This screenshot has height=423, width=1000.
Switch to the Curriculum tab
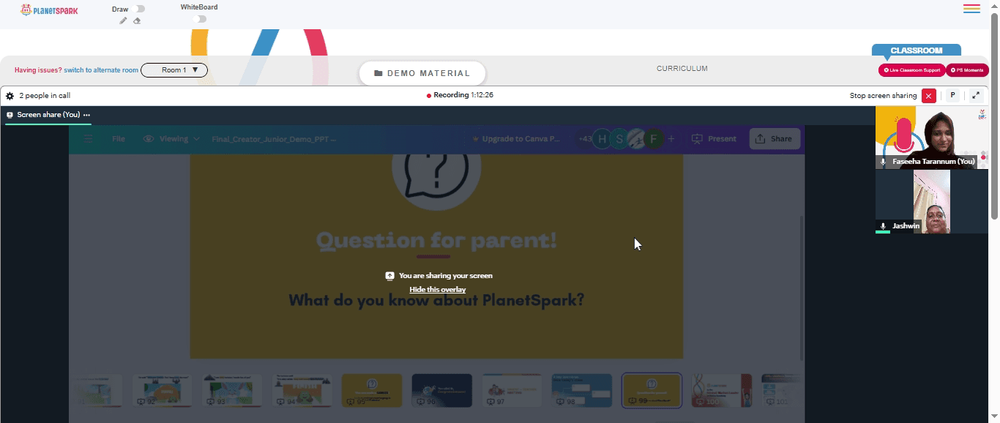pyautogui.click(x=682, y=68)
